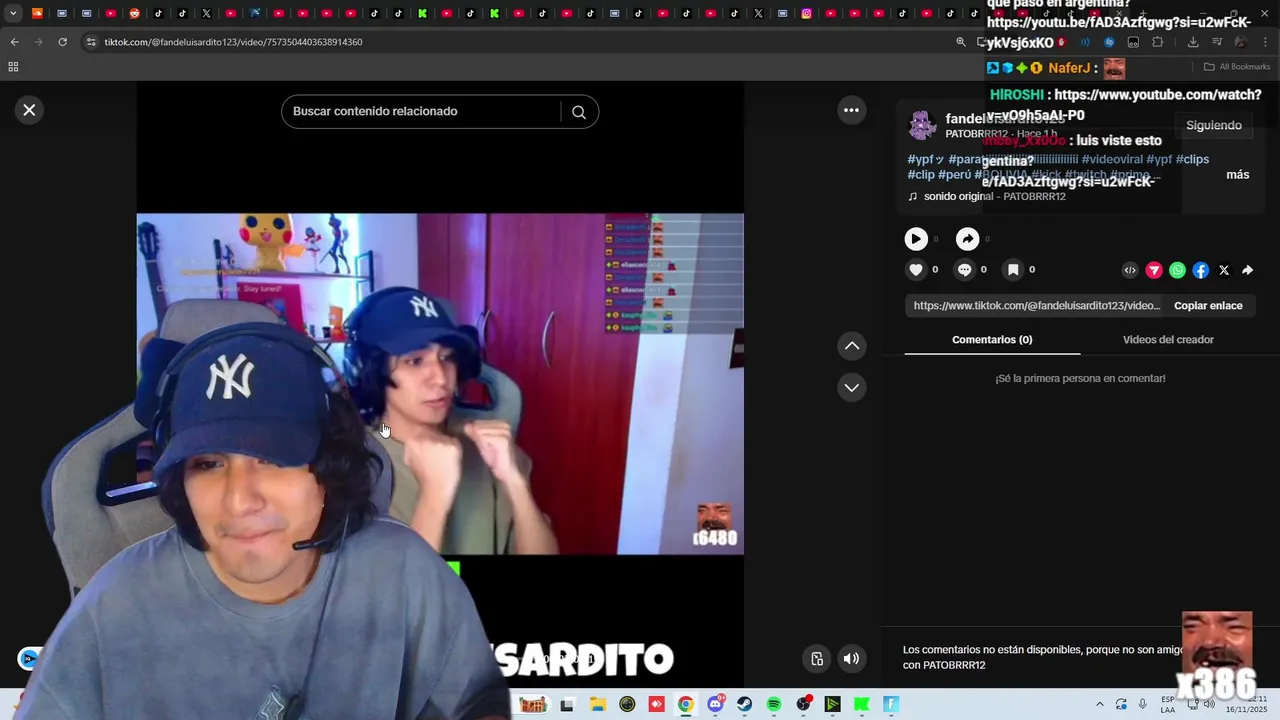Open the Chrome apps grid shortcut
Screen dimensions: 1280x720
(13, 67)
